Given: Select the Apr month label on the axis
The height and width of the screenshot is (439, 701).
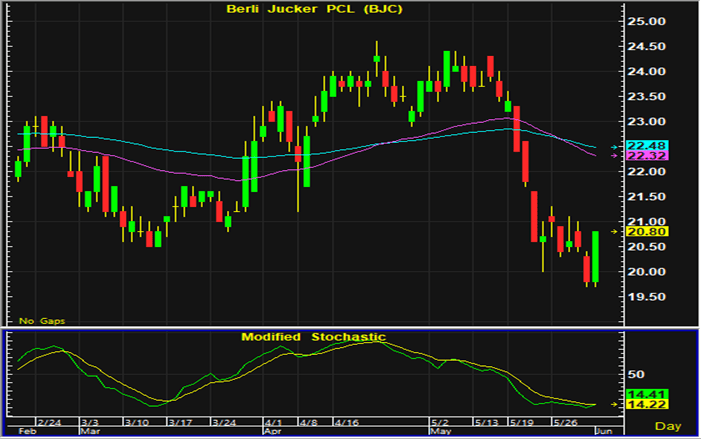Looking at the screenshot, I should click(273, 433).
